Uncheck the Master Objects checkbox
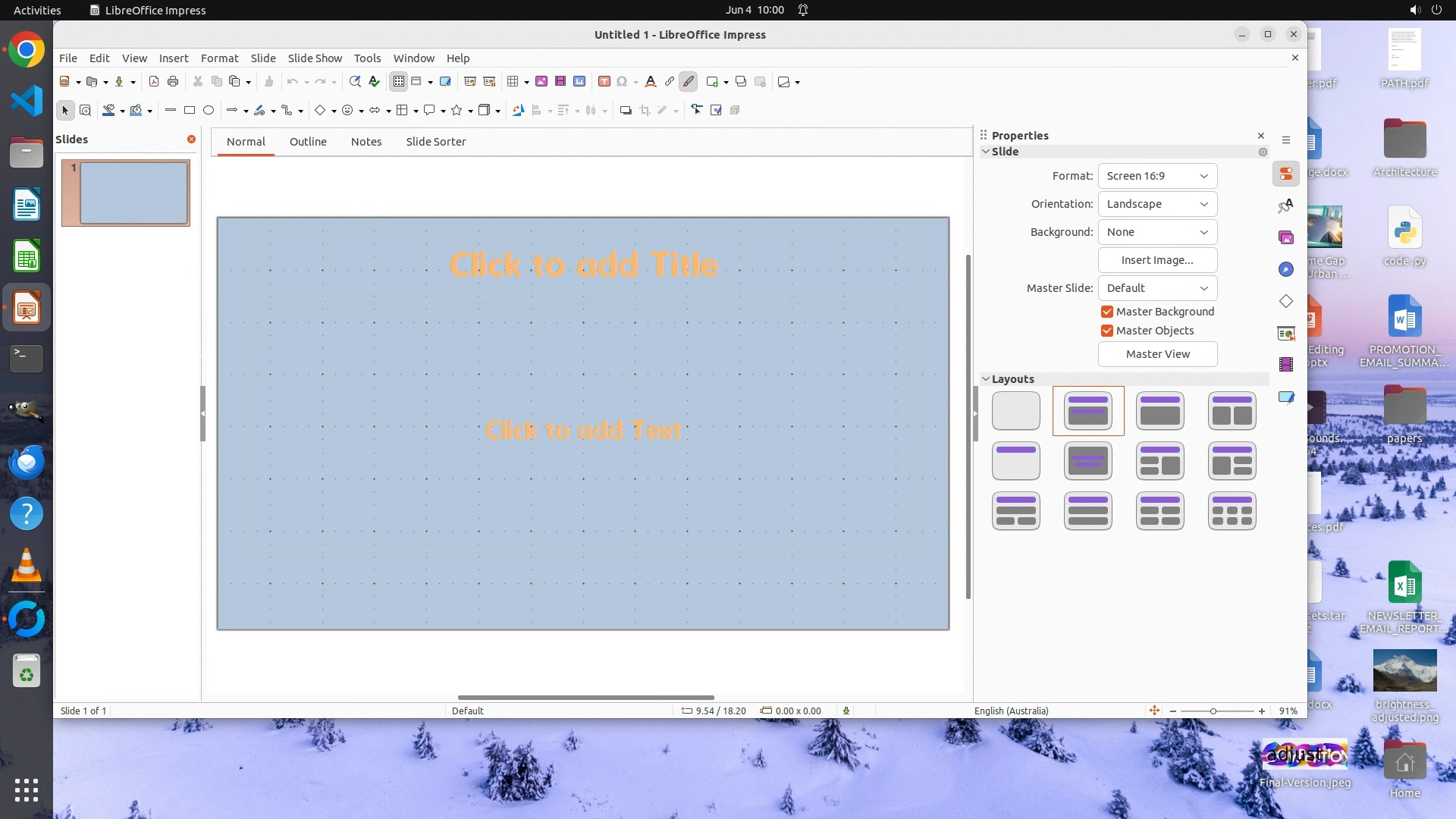Viewport: 1456px width, 819px height. click(1107, 331)
